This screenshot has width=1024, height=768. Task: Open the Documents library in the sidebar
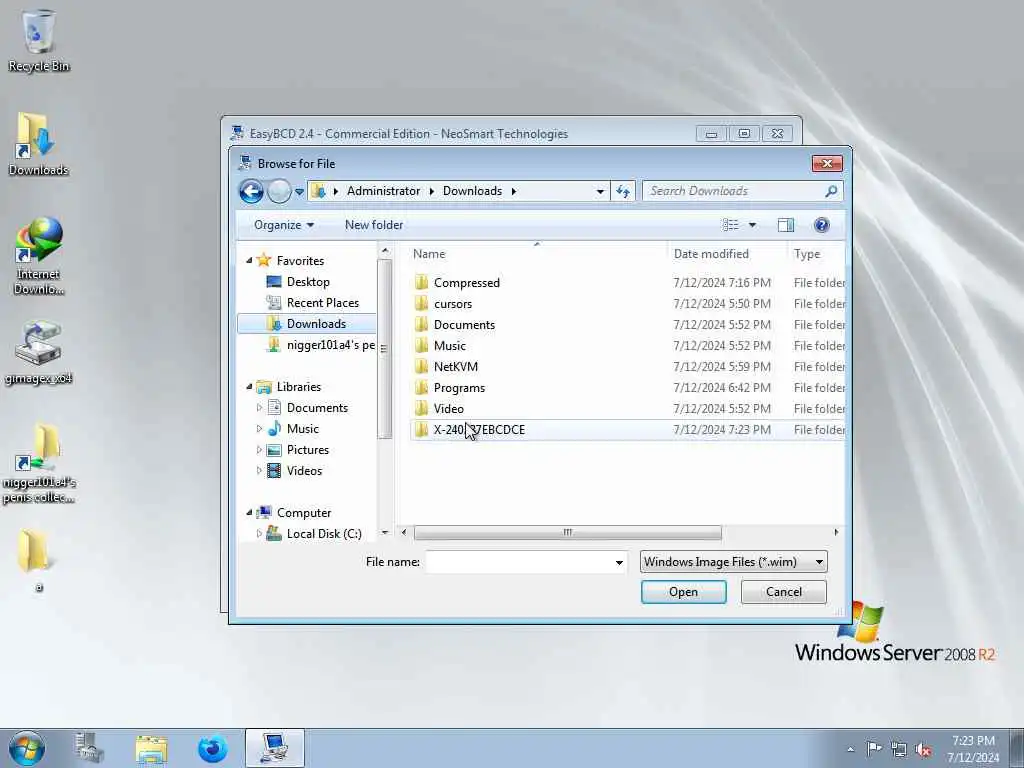(317, 408)
